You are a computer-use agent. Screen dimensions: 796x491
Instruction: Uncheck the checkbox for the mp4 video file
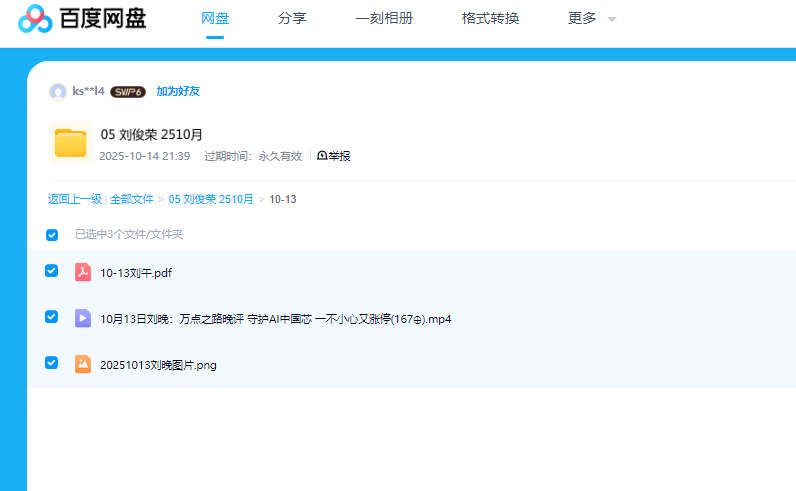coord(52,317)
